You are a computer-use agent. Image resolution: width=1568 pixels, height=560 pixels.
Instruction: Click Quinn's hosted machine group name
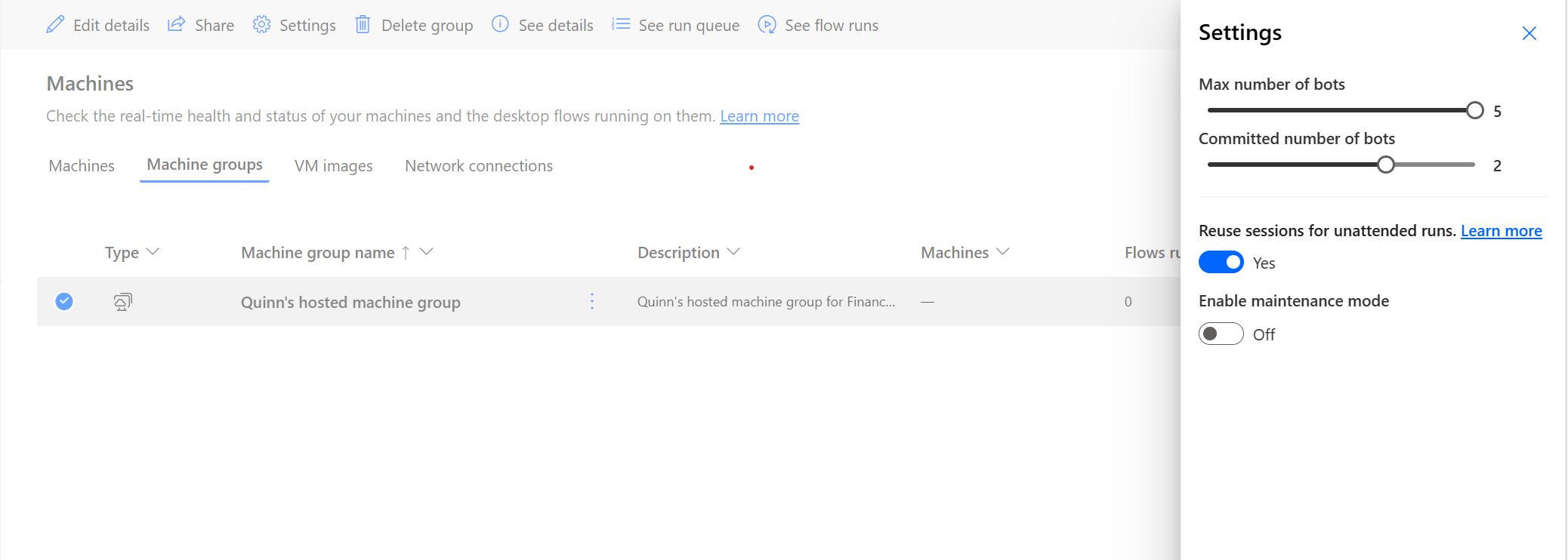350,302
